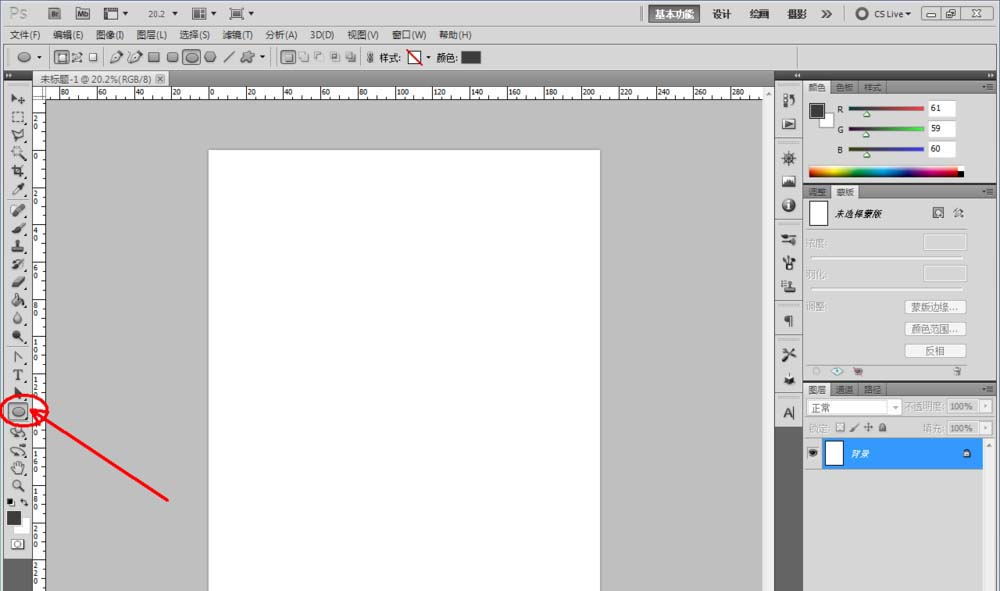Toggle lock position icon

point(868,427)
